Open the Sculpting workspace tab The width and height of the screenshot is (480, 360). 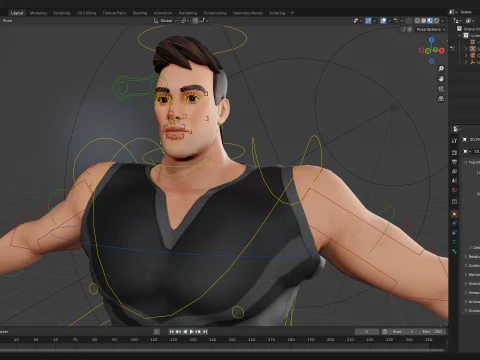[x=62, y=13]
